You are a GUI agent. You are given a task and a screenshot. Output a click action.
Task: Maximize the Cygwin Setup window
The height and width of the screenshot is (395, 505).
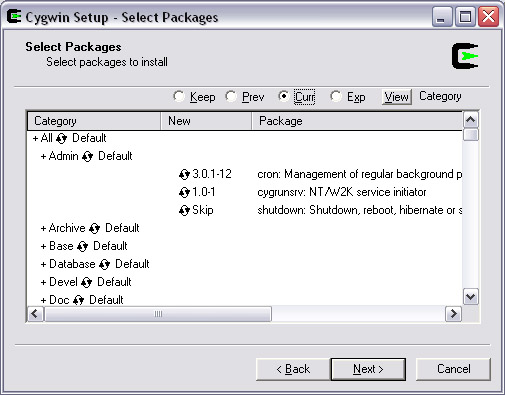(465, 17)
